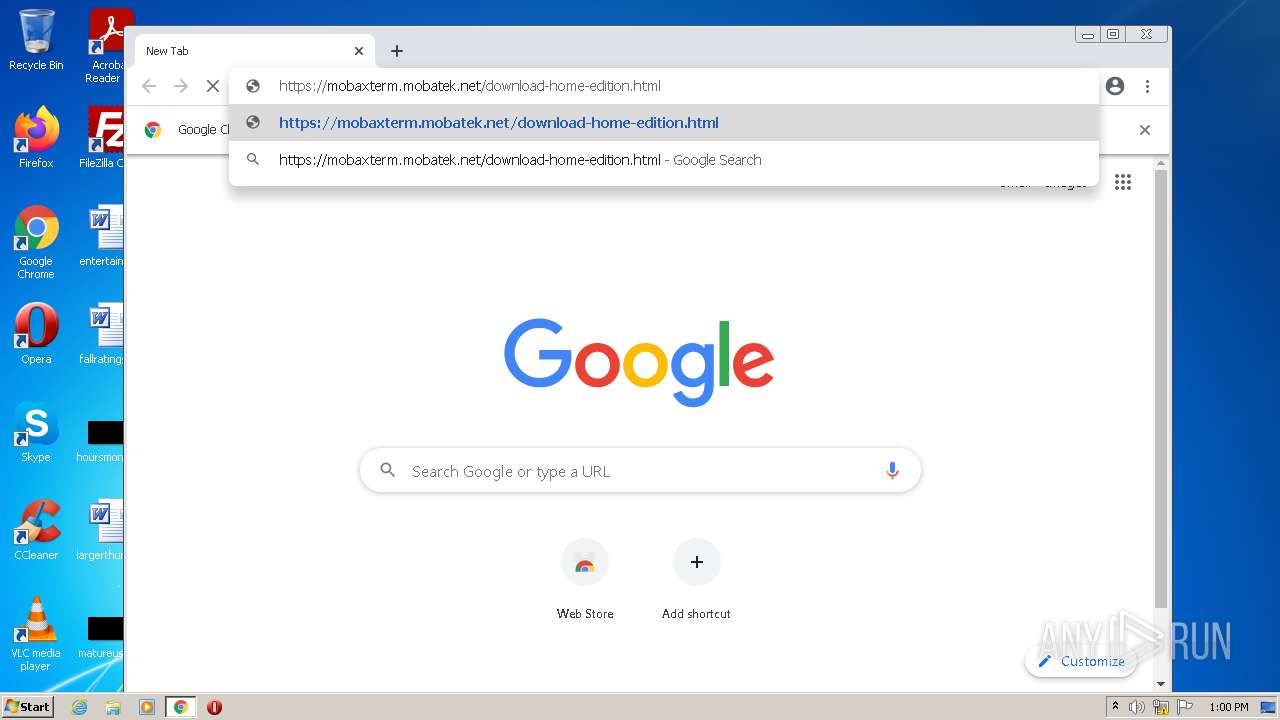Click the magnifier icon in search box
The height and width of the screenshot is (720, 1280).
[388, 470]
